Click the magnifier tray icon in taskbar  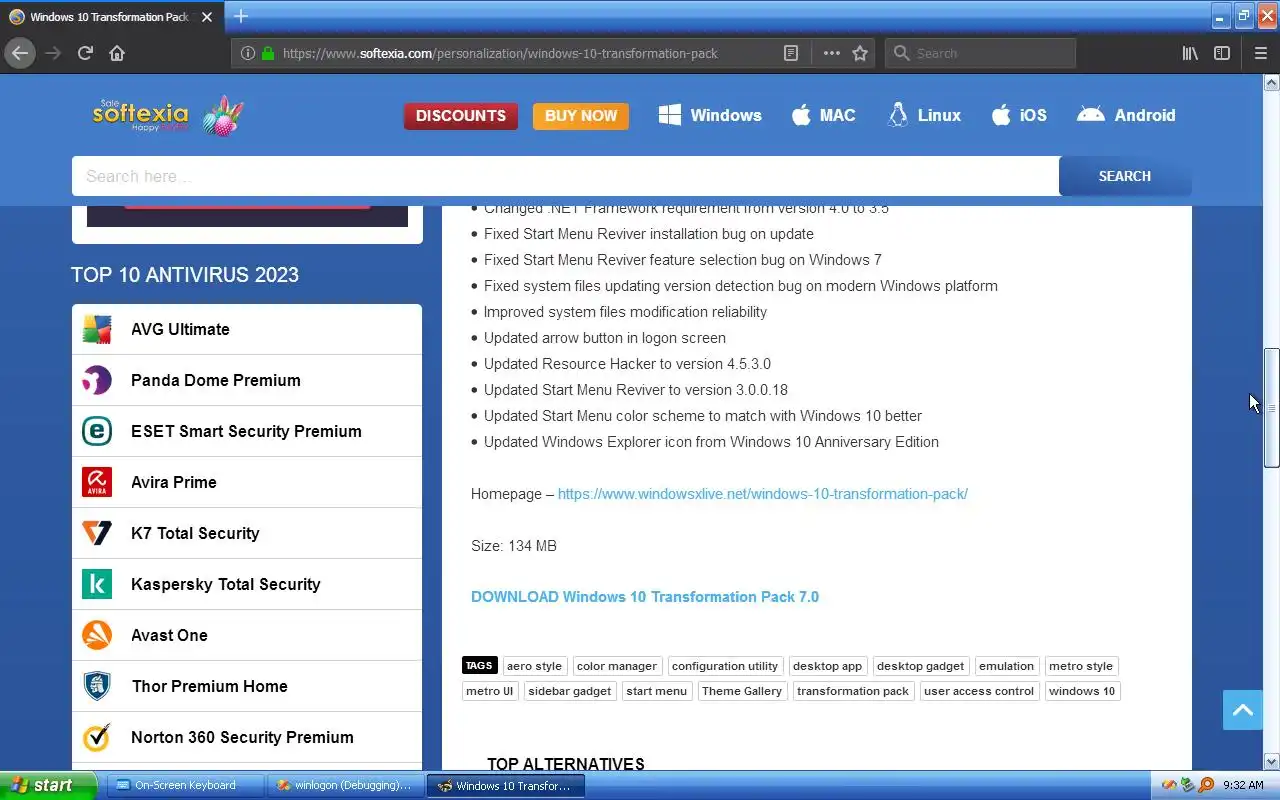(1206, 785)
